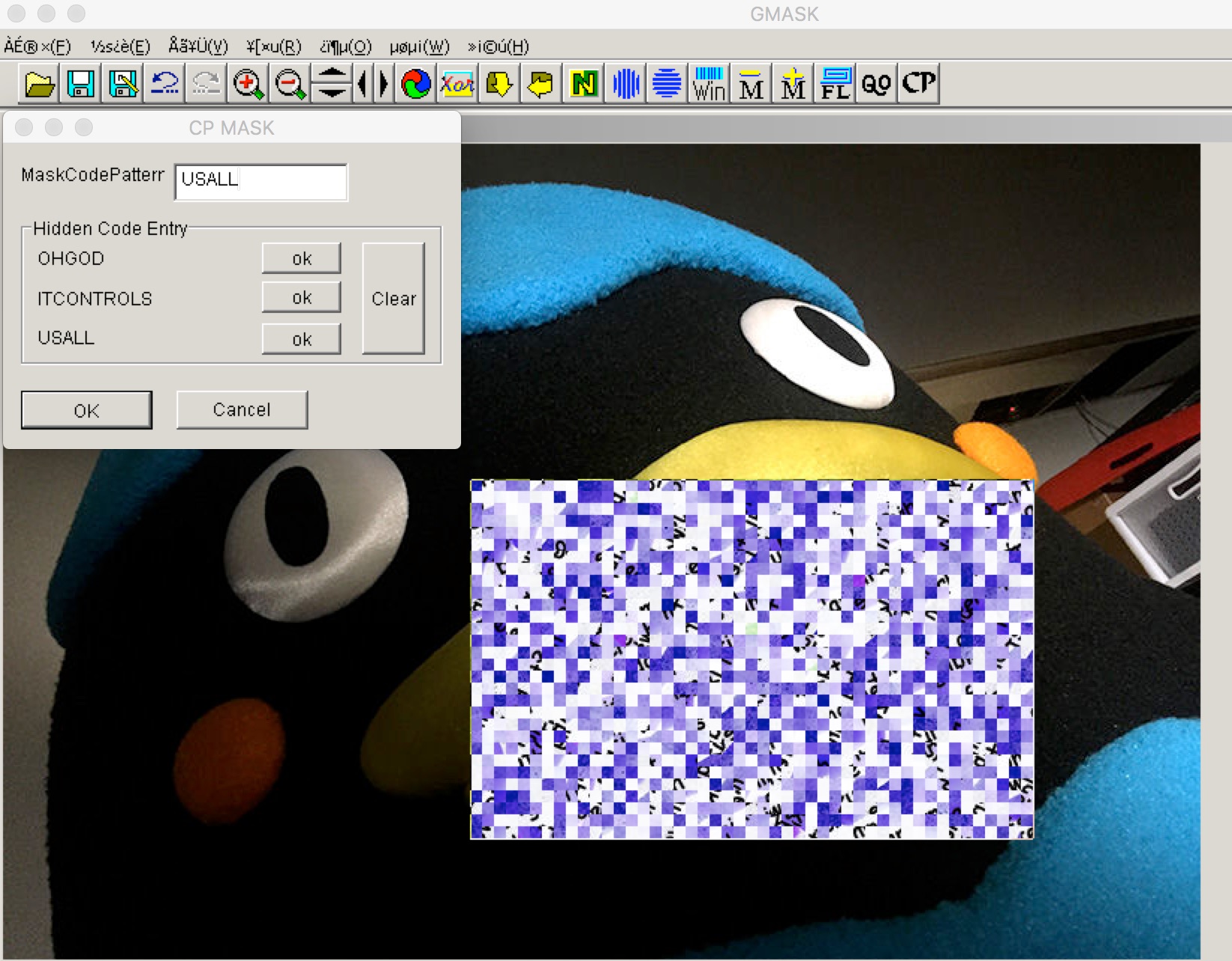Click the yellow down arrow icon
The image size is (1232, 961).
[499, 83]
